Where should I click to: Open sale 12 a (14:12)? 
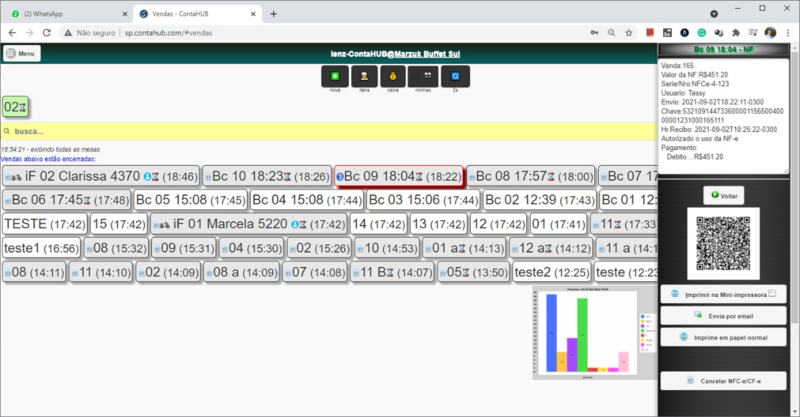[x=551, y=248]
